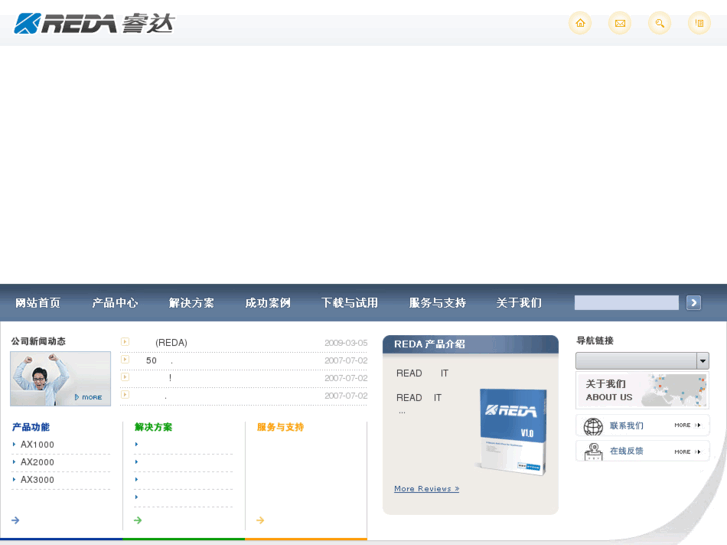
Task: Click the 公司新闻动态 heading
Action: [38, 341]
